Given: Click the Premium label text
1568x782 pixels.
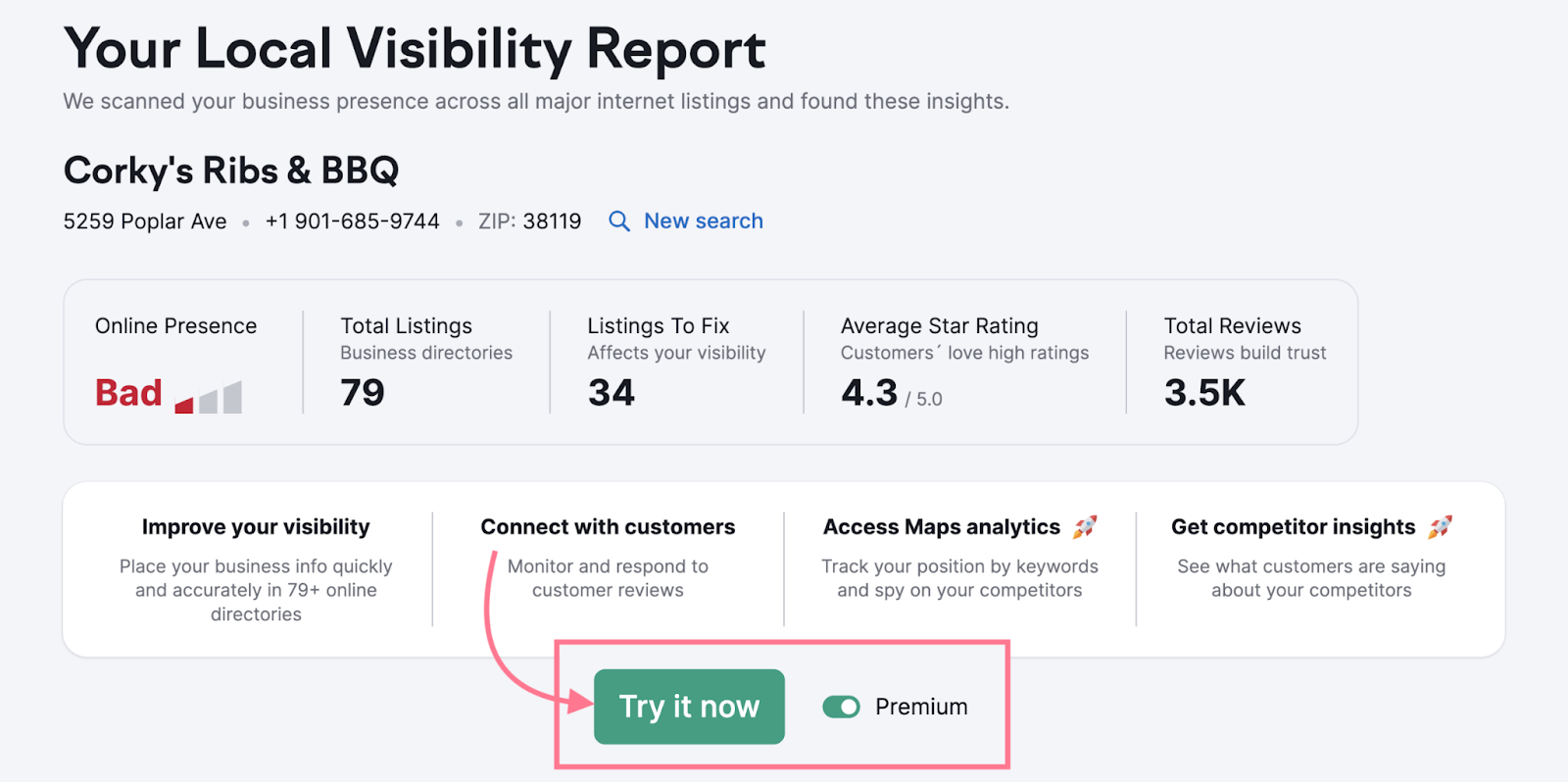Looking at the screenshot, I should click(x=921, y=707).
